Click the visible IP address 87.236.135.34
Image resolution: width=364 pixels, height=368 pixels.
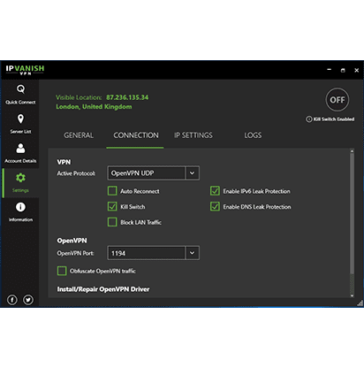pyautogui.click(x=127, y=97)
